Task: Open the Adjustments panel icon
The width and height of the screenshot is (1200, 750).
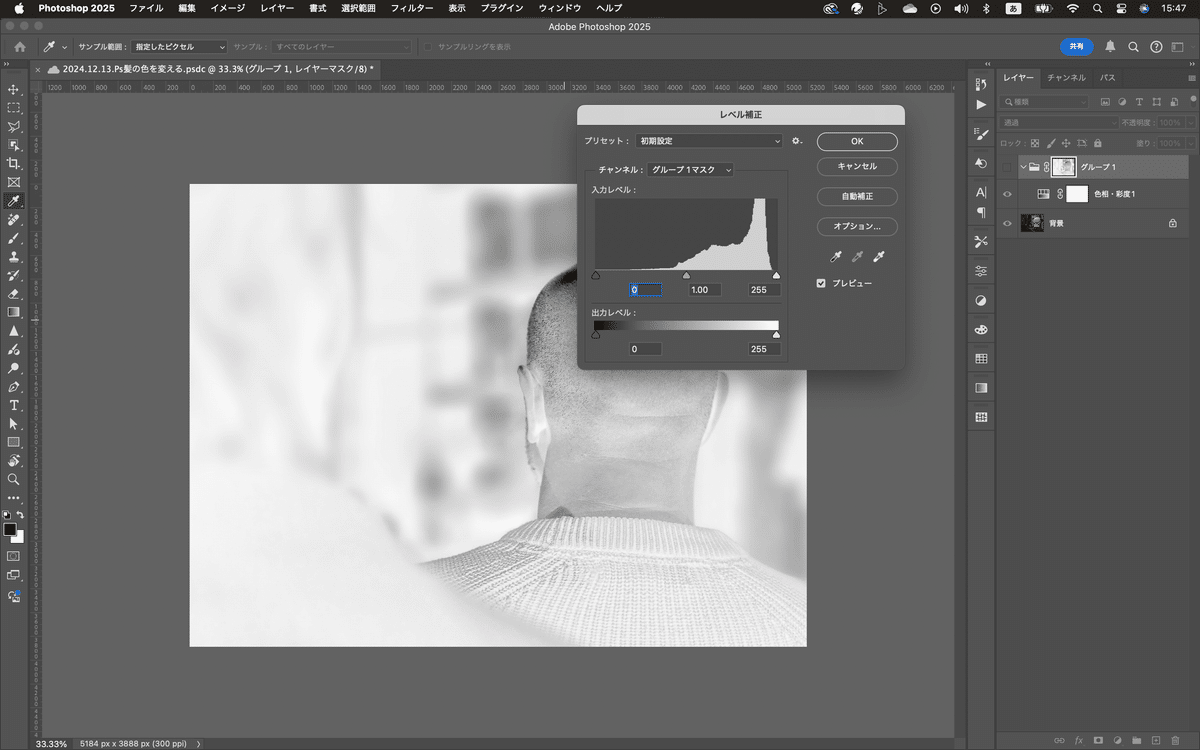Action: tap(981, 301)
